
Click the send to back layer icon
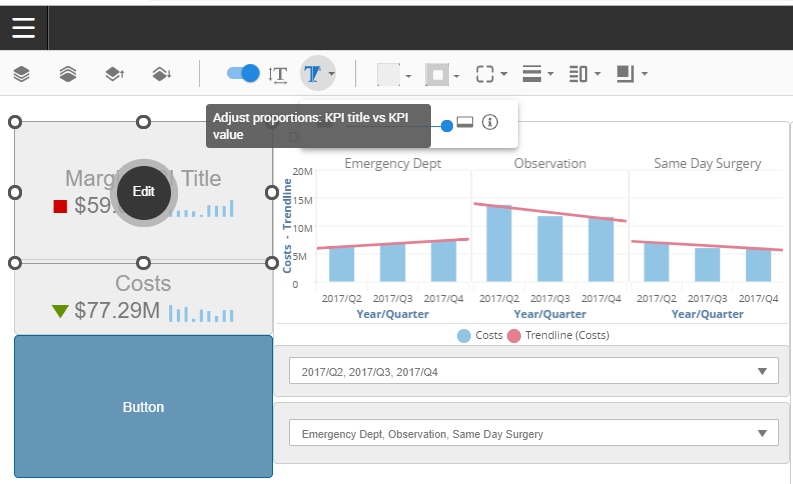(x=68, y=74)
